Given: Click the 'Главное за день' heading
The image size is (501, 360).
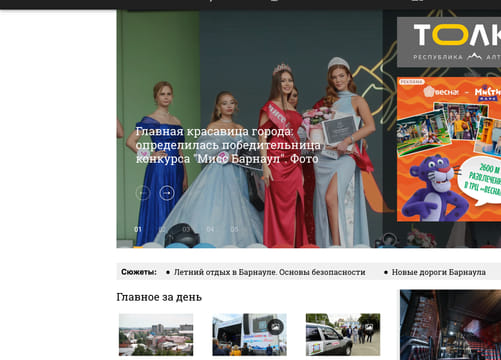Looking at the screenshot, I should point(159,297).
